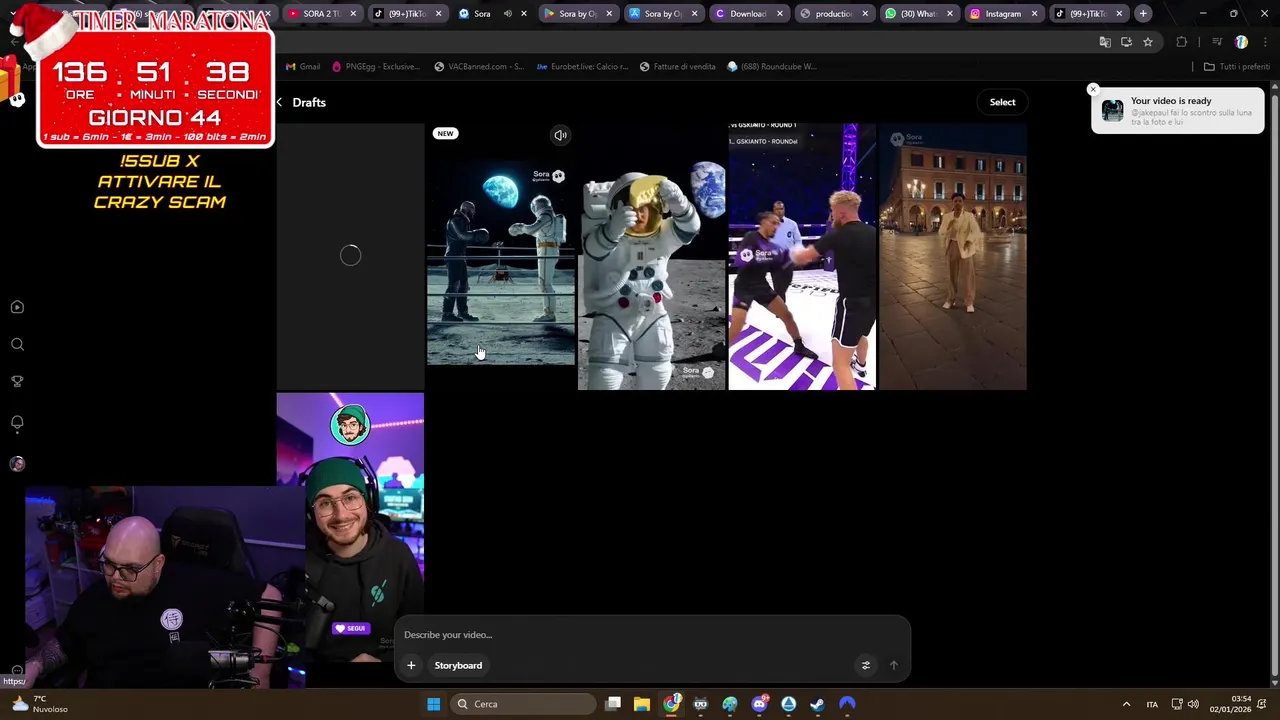This screenshot has width=1280, height=720.
Task: Unmute the hovered draft video via speaker icon
Action: [561, 135]
